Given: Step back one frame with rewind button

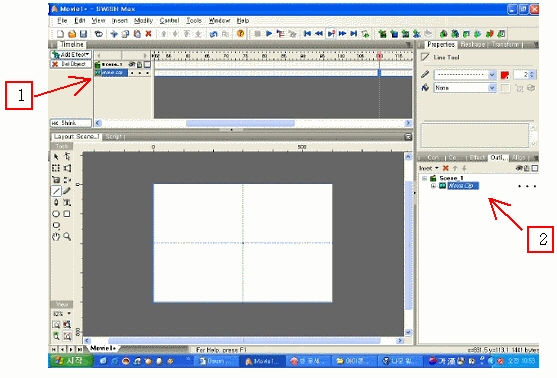Looking at the screenshot, I should [319, 34].
